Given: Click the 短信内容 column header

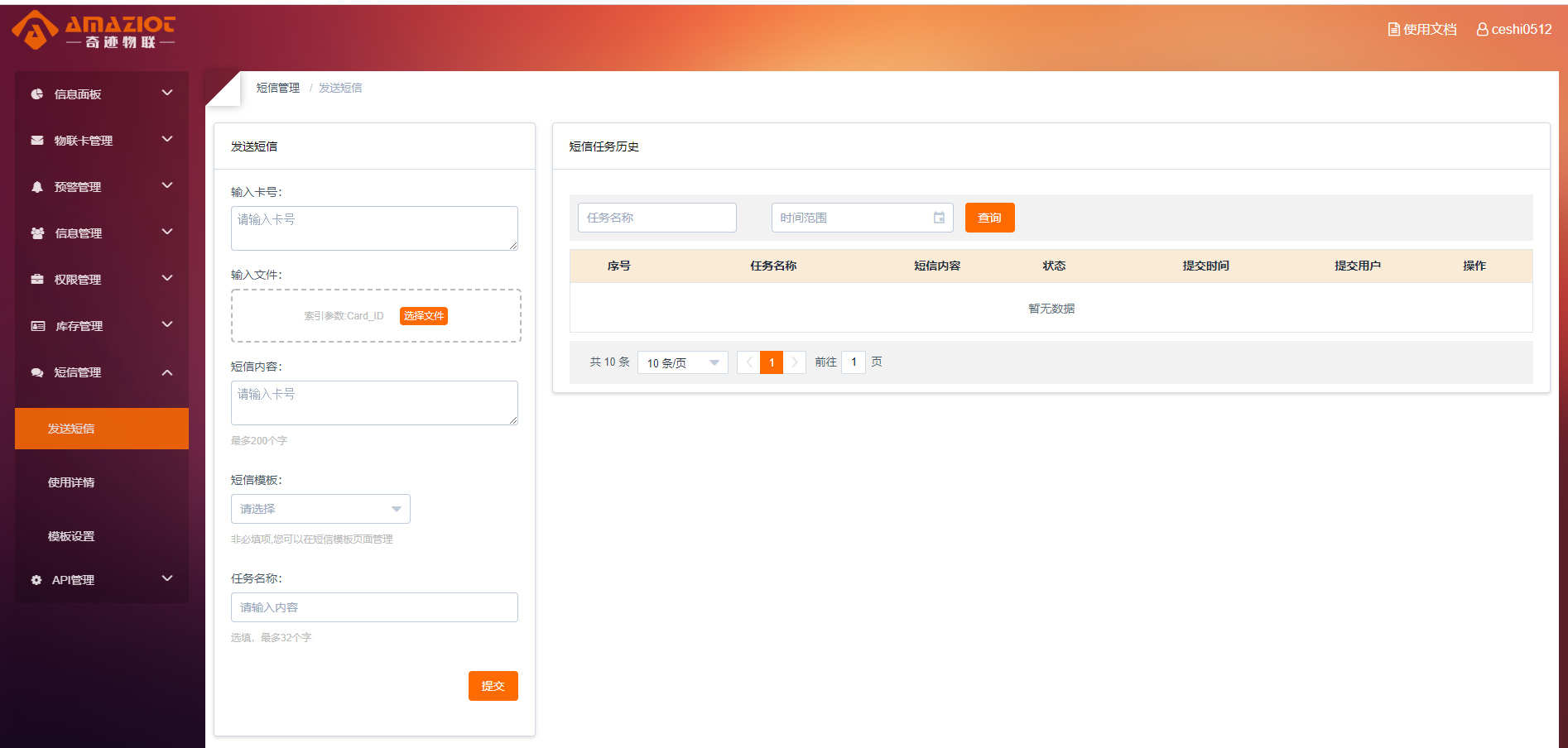Looking at the screenshot, I should pyautogui.click(x=937, y=266).
